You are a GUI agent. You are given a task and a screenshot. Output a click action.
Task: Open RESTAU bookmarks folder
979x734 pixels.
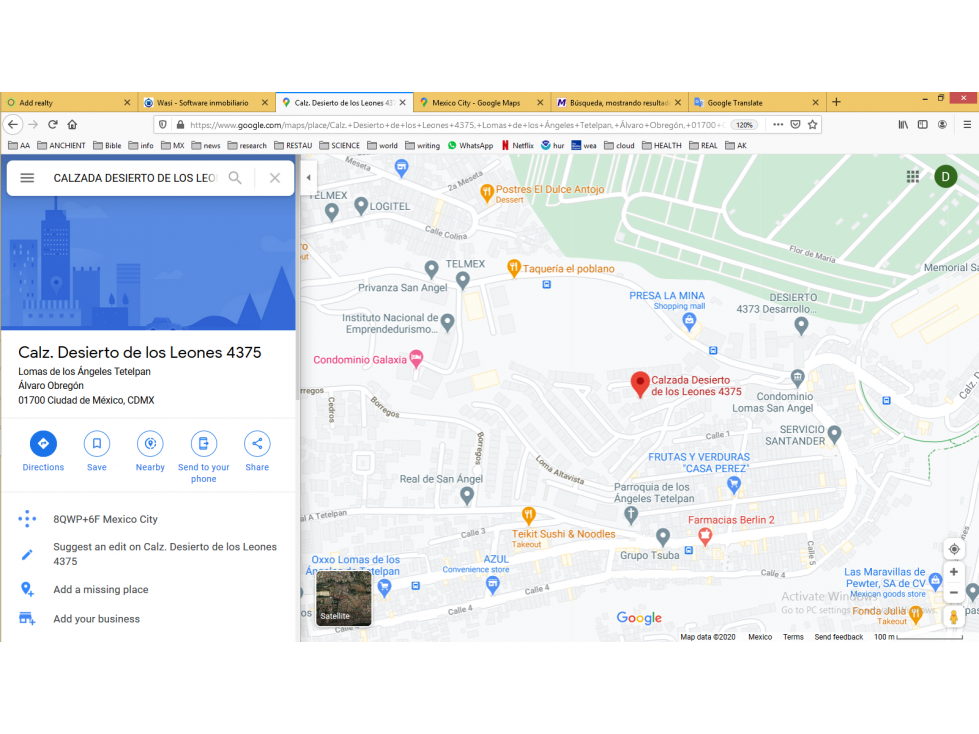(x=293, y=145)
